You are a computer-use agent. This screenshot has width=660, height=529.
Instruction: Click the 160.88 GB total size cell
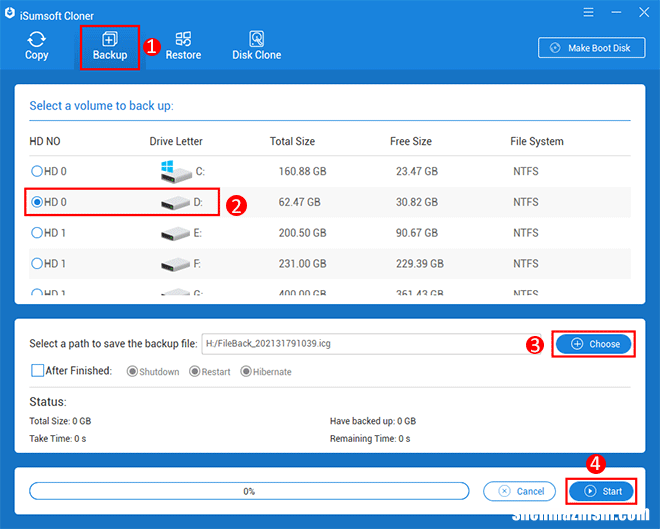[x=302, y=171]
